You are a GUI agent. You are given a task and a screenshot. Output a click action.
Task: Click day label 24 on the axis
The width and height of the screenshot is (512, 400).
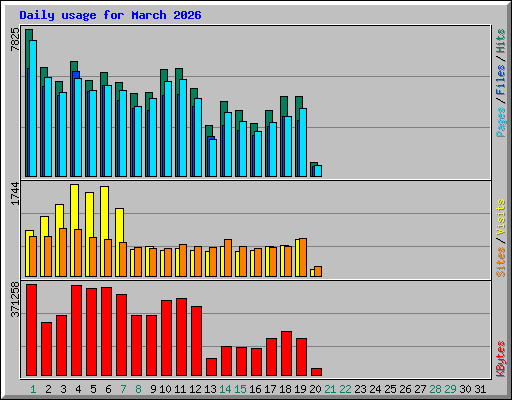(375, 389)
